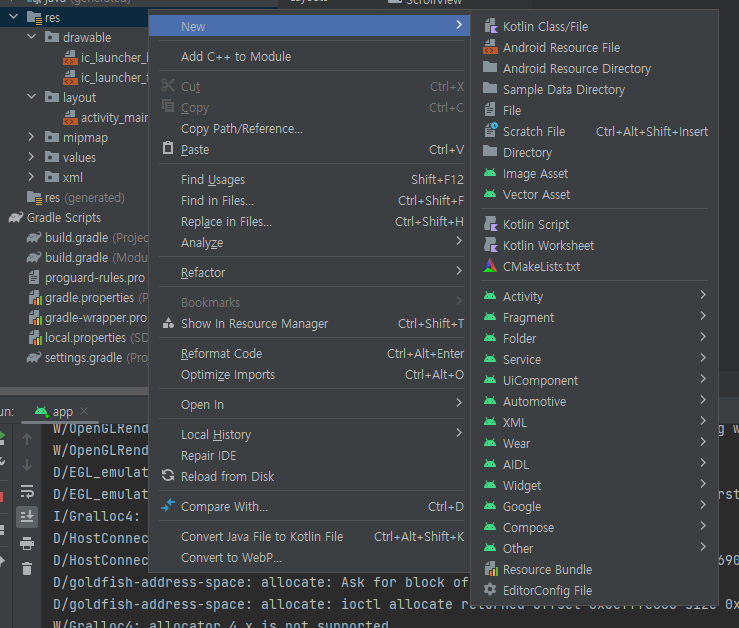Click the File icon in New submenu
739x628 pixels.
point(490,110)
